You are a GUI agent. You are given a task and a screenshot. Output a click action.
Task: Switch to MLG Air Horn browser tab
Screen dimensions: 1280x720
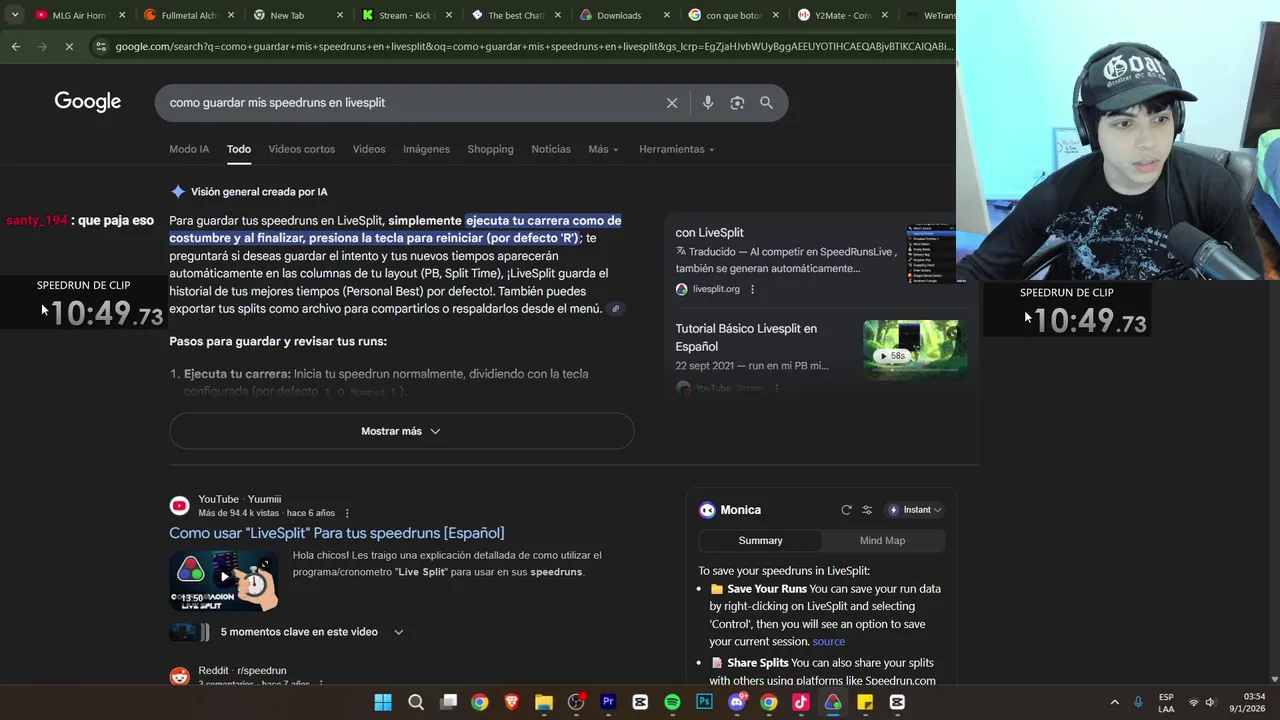[x=80, y=15]
